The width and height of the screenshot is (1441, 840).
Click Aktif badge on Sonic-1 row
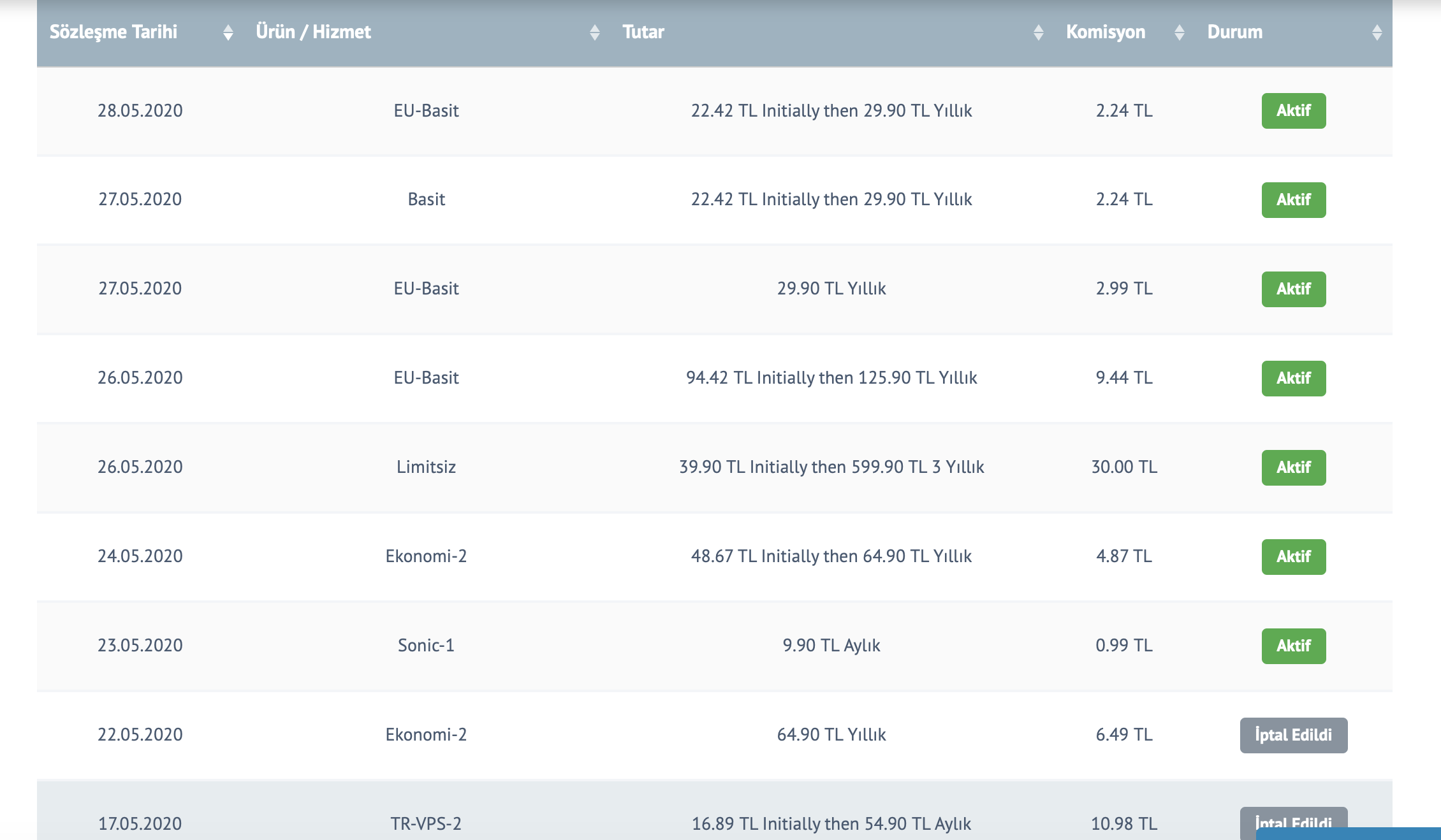point(1294,646)
